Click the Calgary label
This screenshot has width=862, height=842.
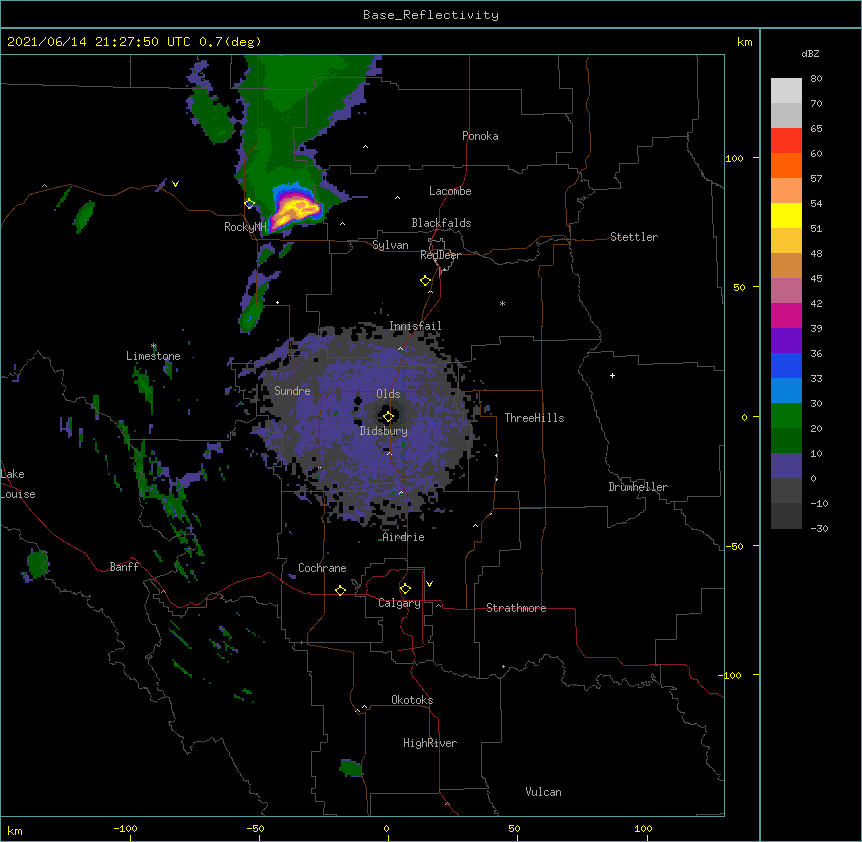pos(400,603)
